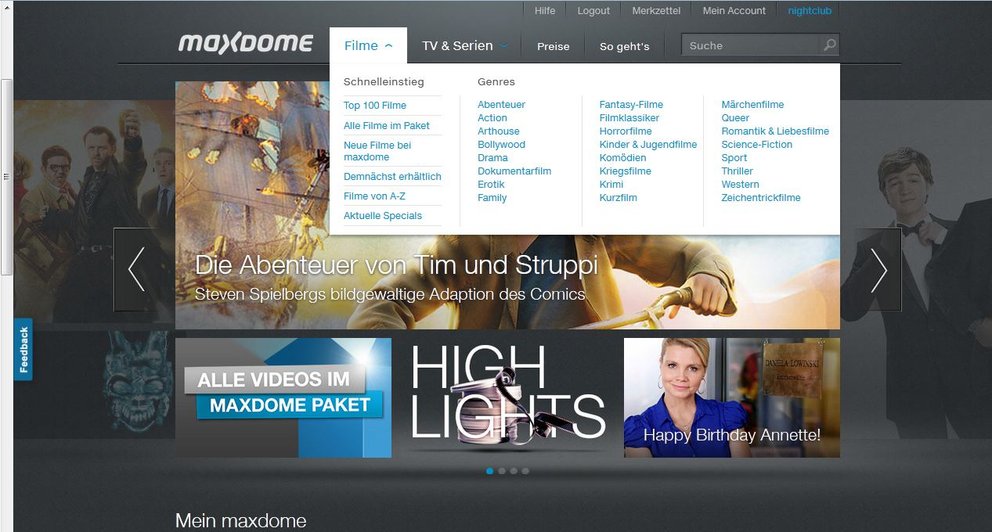Open Märchenfilme genre
This screenshot has height=532, width=992.
click(x=753, y=104)
